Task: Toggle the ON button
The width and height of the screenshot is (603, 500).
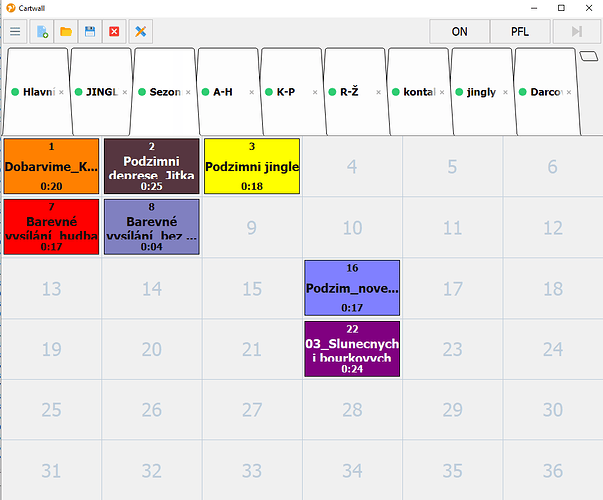Action: pos(460,32)
